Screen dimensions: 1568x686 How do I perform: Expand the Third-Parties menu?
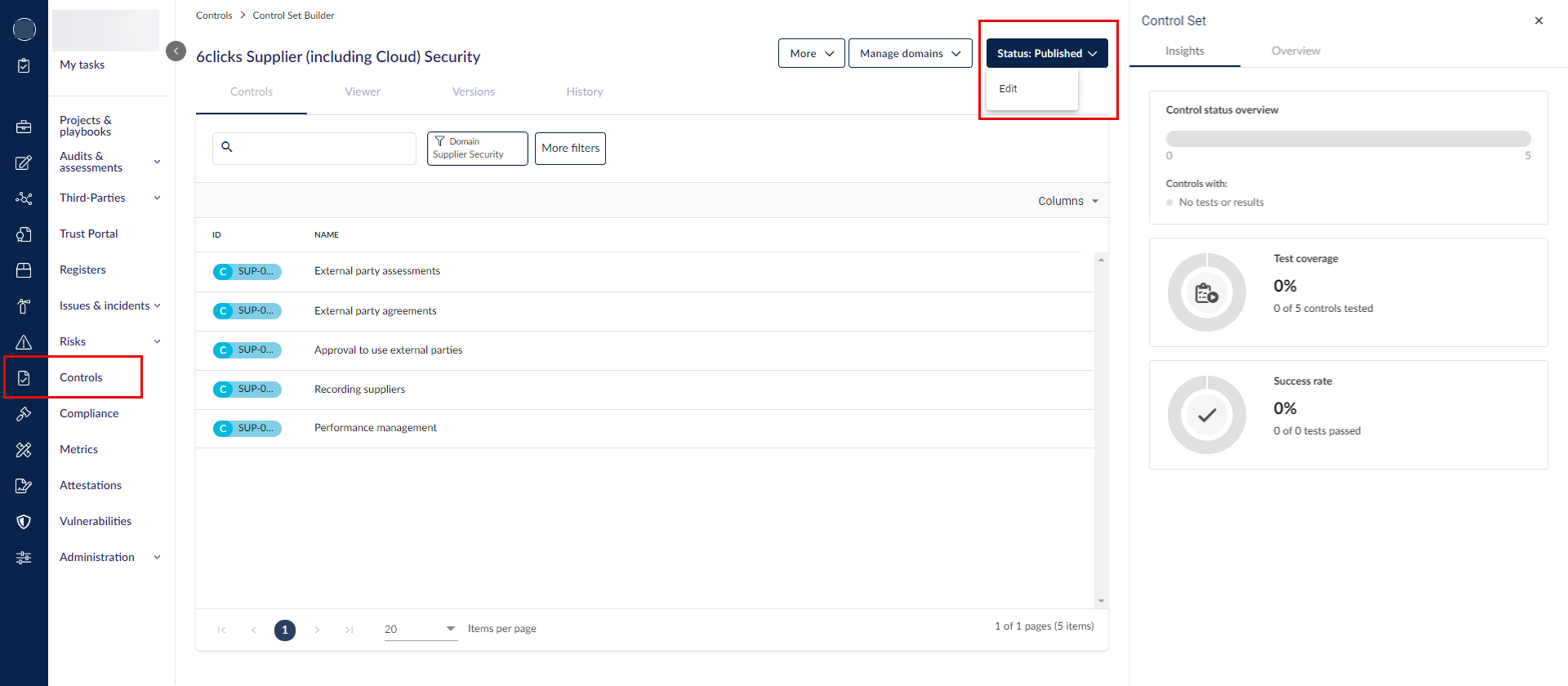pos(158,198)
